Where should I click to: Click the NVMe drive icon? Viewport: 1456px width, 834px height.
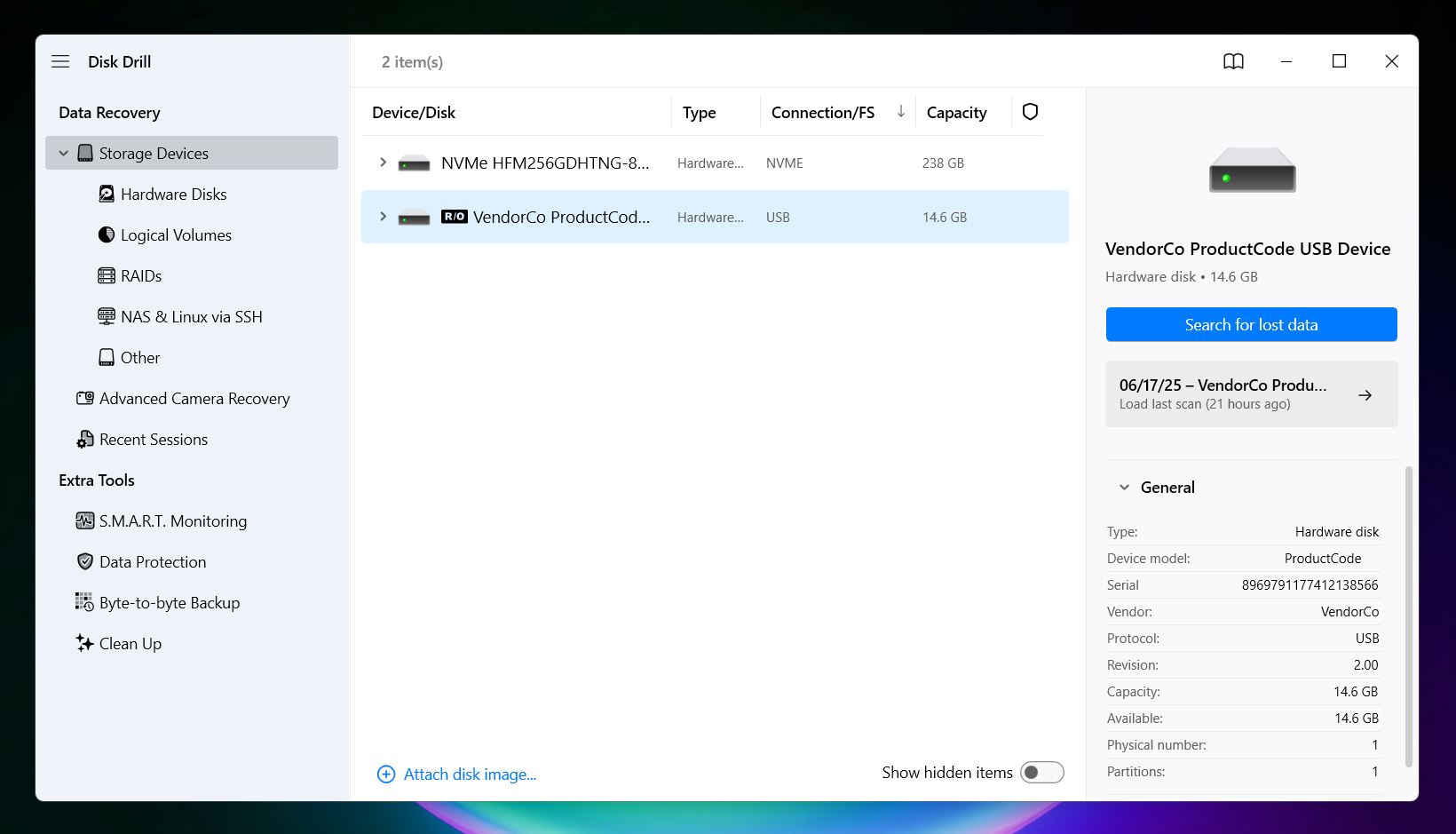pos(414,163)
